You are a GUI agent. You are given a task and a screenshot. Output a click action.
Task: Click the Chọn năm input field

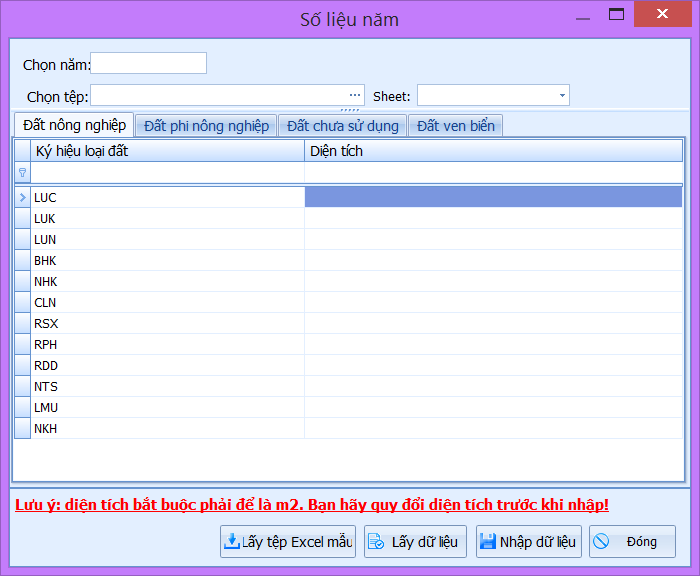148,64
